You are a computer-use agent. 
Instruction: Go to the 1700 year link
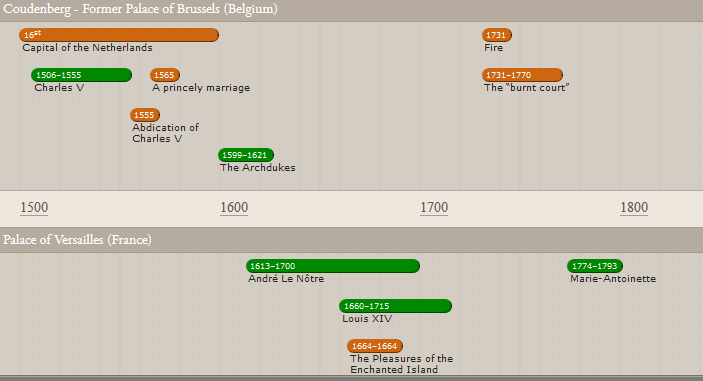434,208
